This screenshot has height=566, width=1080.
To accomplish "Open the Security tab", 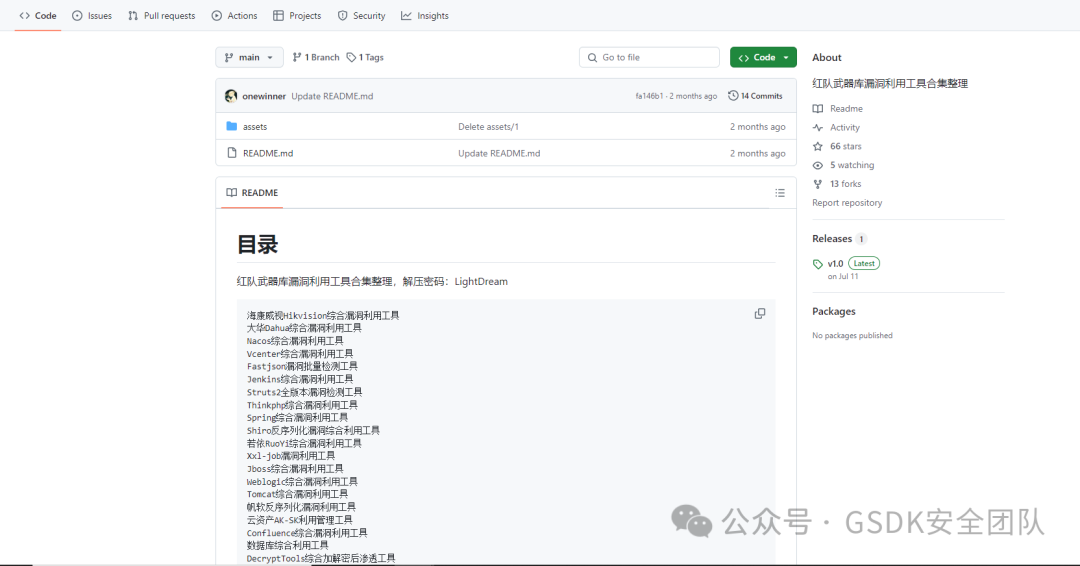I will coord(362,16).
